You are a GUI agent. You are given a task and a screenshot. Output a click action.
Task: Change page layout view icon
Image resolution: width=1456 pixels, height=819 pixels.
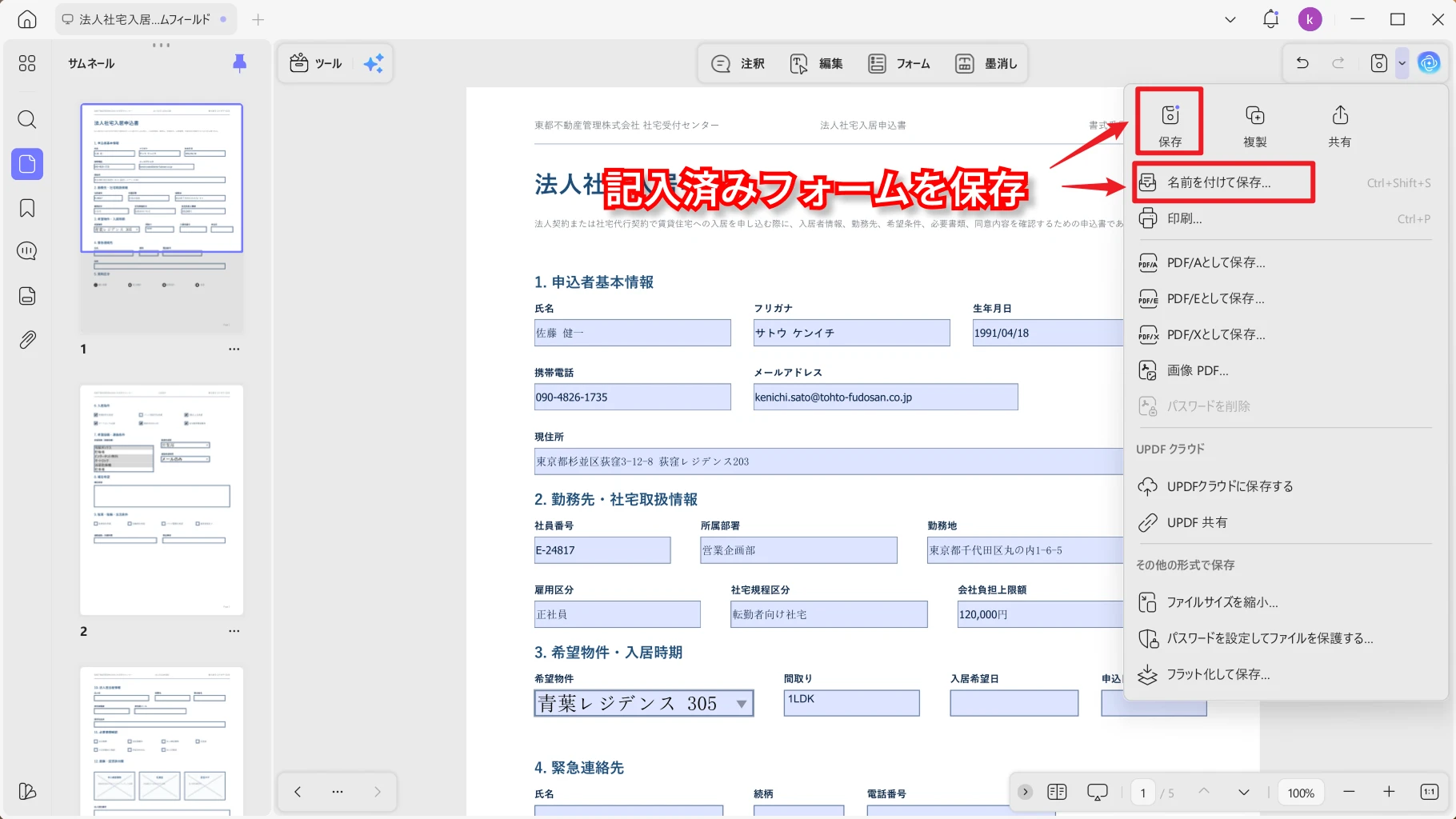1057,792
